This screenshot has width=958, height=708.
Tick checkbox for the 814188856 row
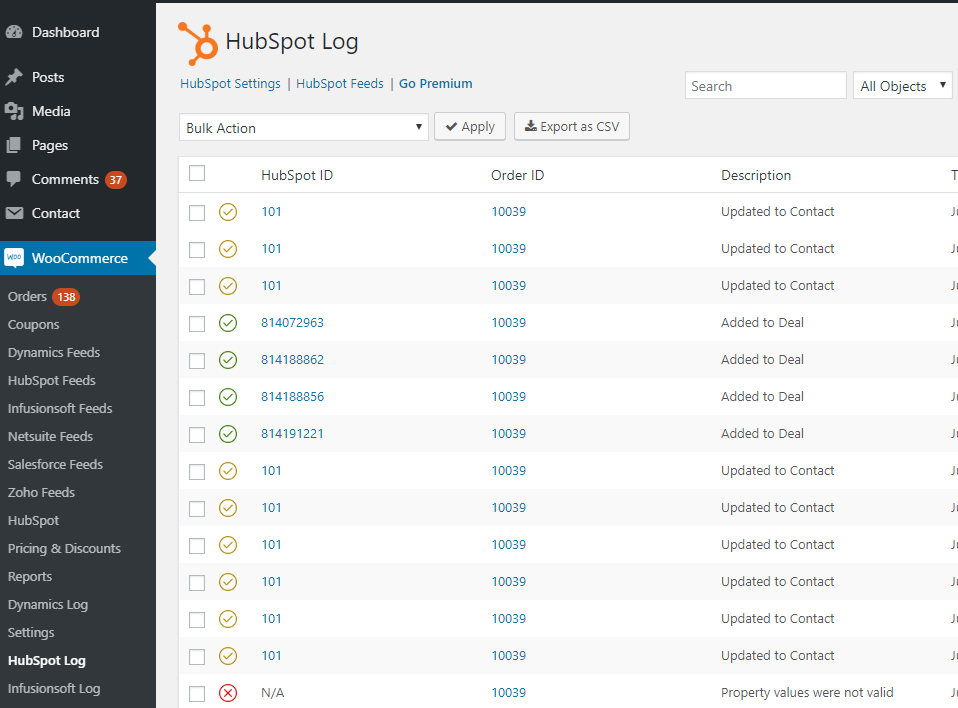(197, 398)
